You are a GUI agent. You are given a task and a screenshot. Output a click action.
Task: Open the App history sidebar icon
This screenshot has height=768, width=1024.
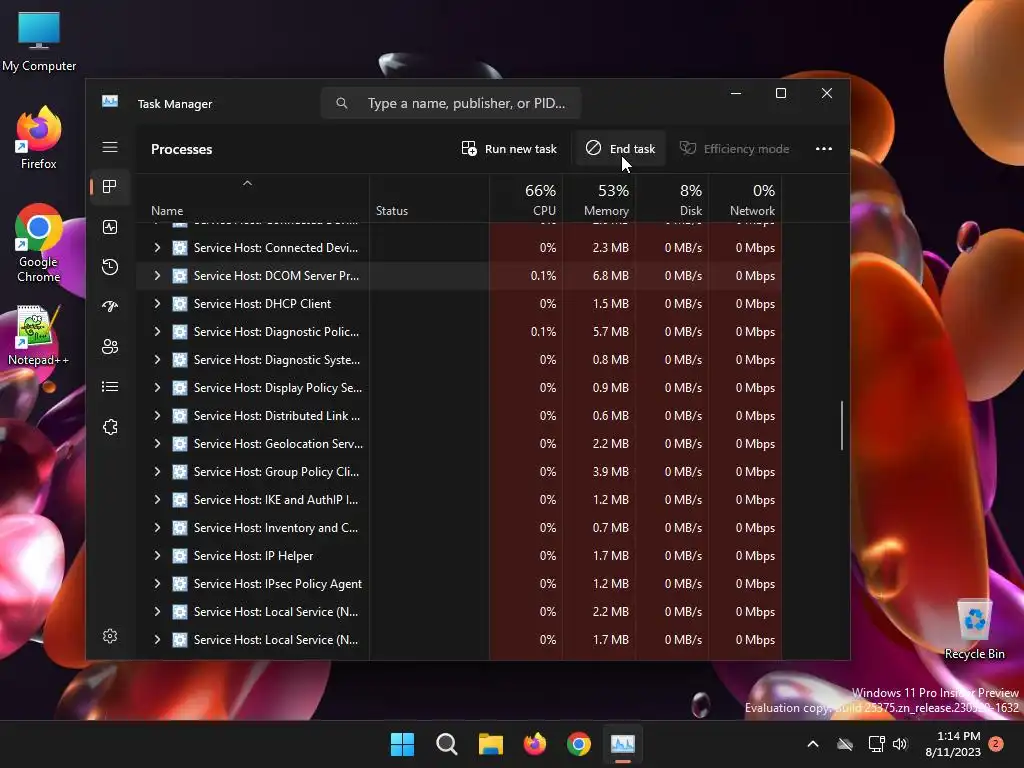point(110,266)
